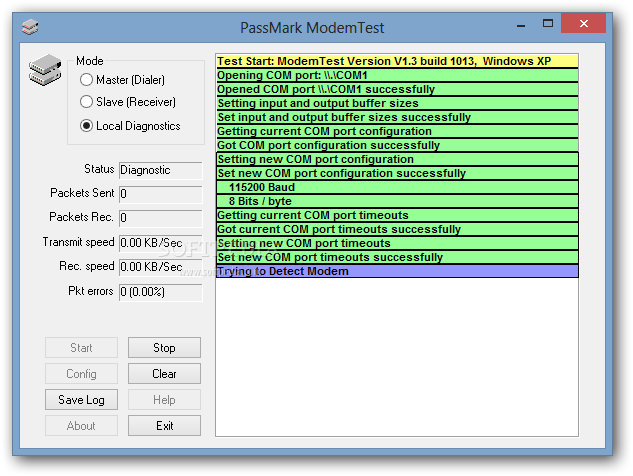Maximize the PassMark ModemTest window

click(548, 23)
